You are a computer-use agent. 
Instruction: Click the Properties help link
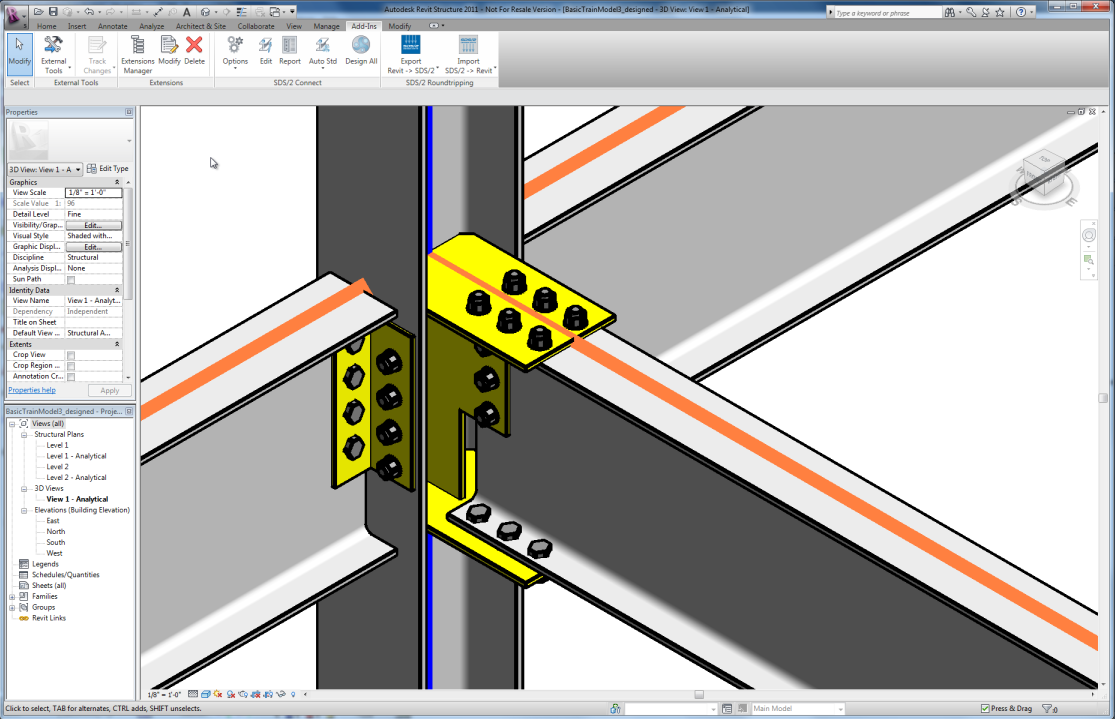[32, 390]
